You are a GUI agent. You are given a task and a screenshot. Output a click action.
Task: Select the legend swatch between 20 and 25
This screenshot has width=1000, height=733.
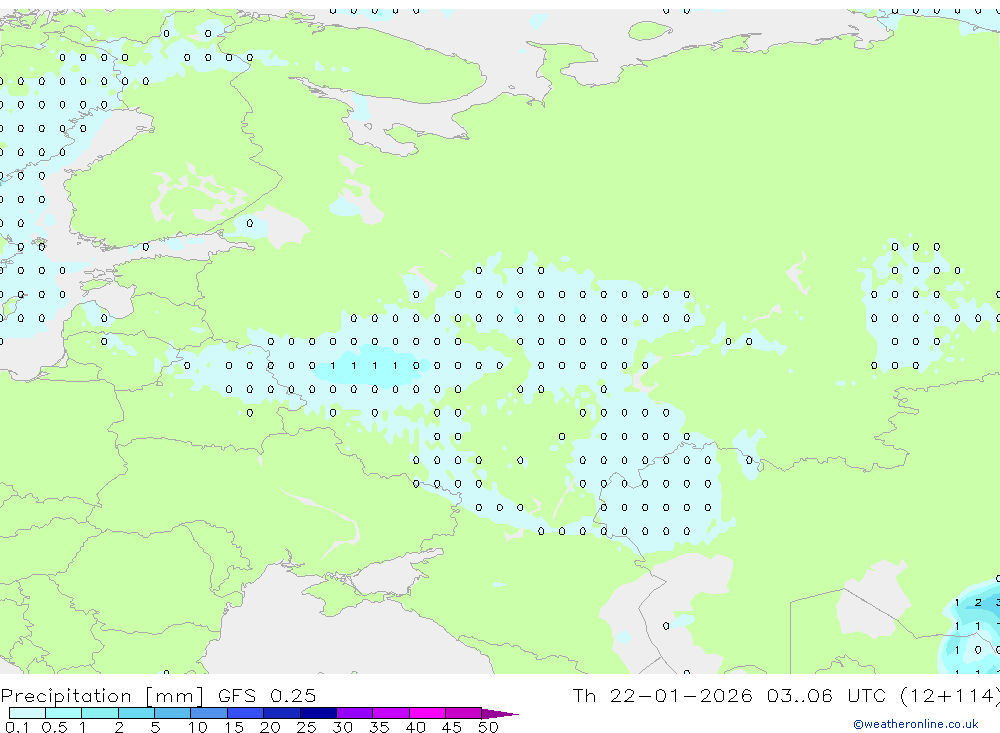[x=282, y=713]
